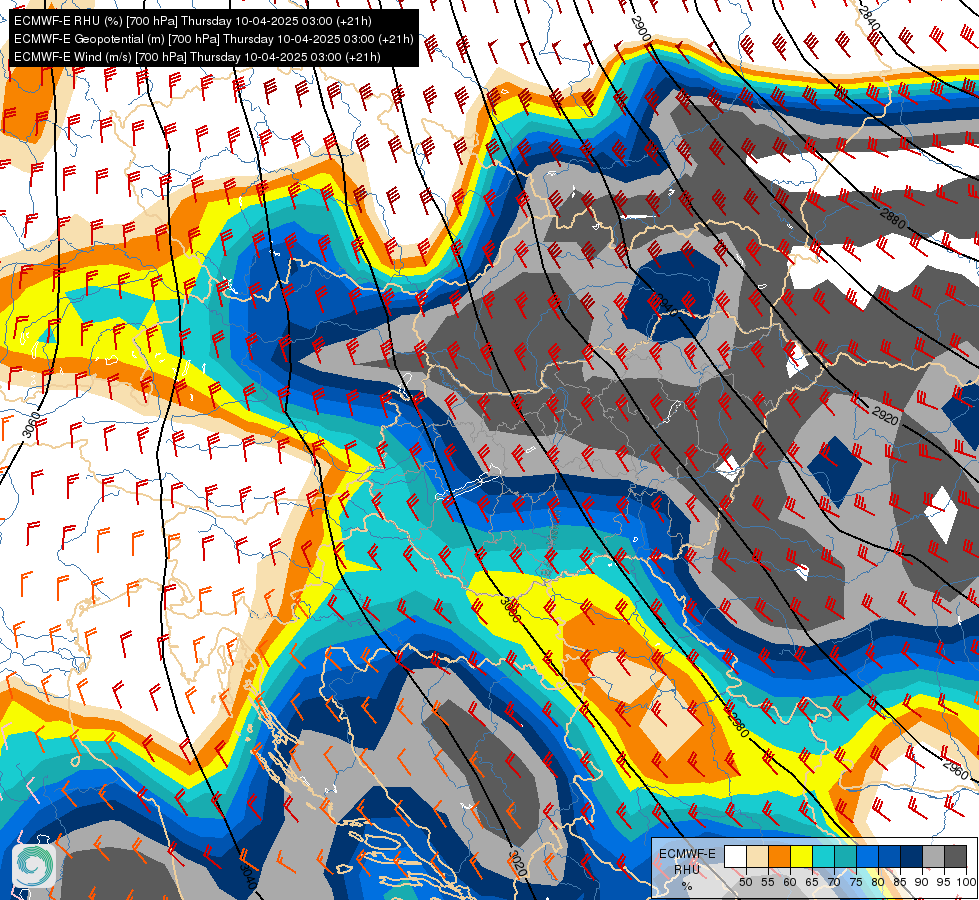Click the swirl logo icon at bottom-left
The image size is (979, 900).
34,865
